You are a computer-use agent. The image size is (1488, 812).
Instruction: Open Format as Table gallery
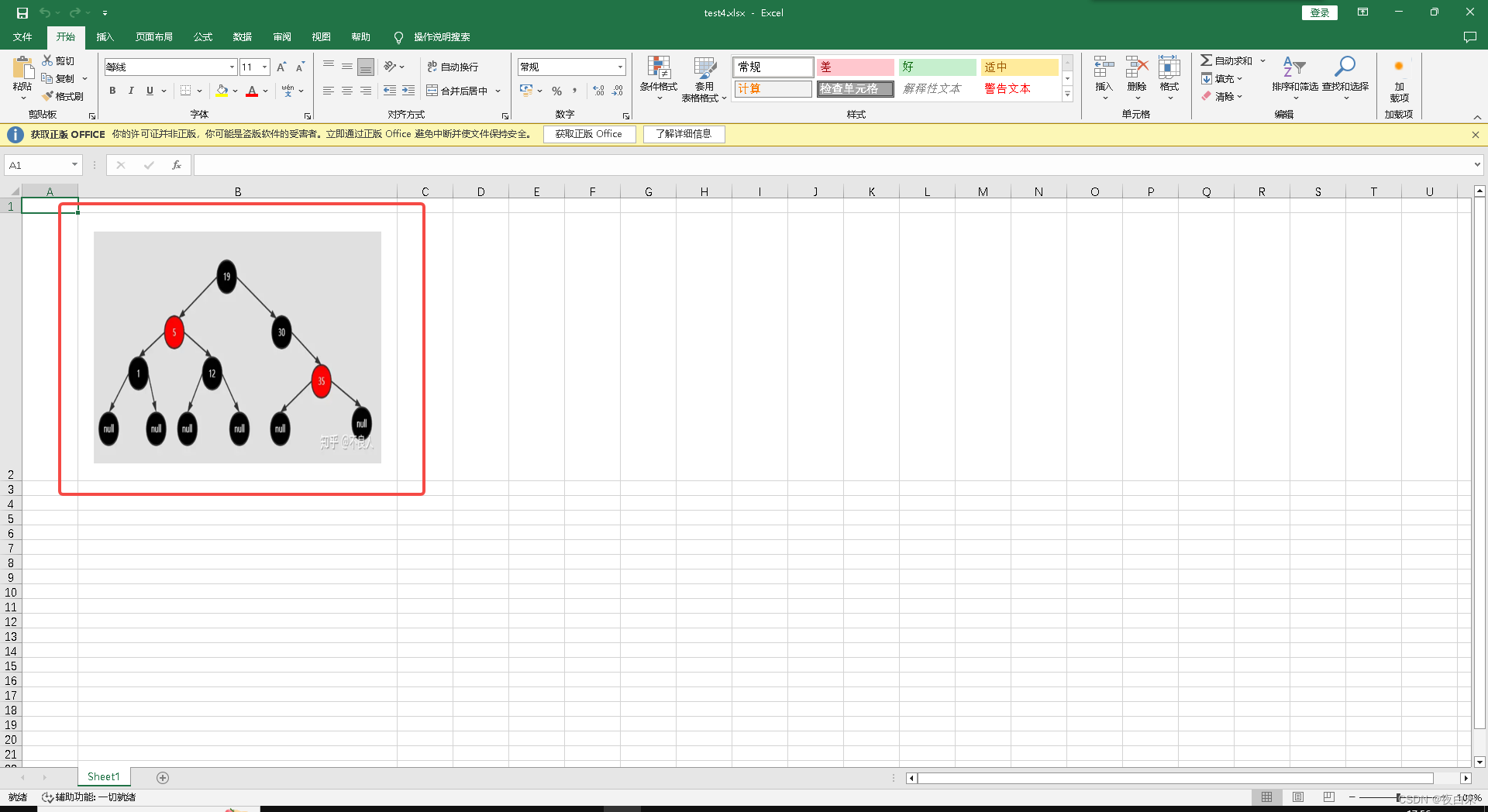click(704, 78)
